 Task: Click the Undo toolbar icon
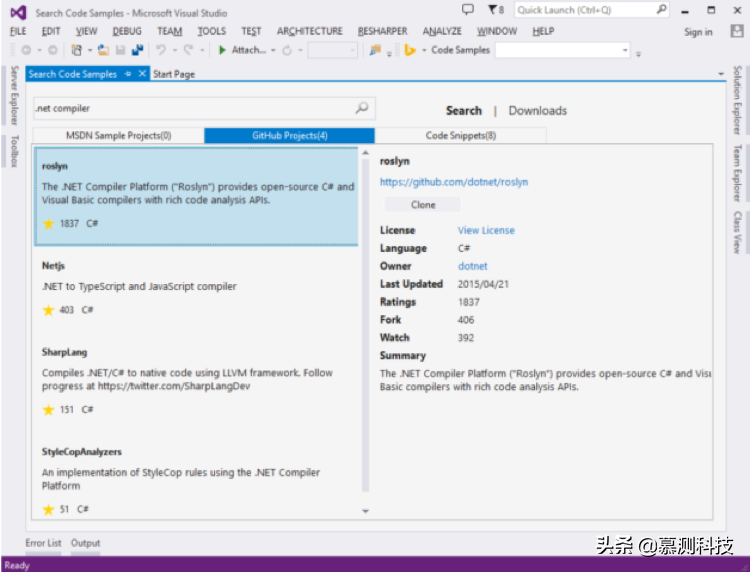[x=161, y=50]
